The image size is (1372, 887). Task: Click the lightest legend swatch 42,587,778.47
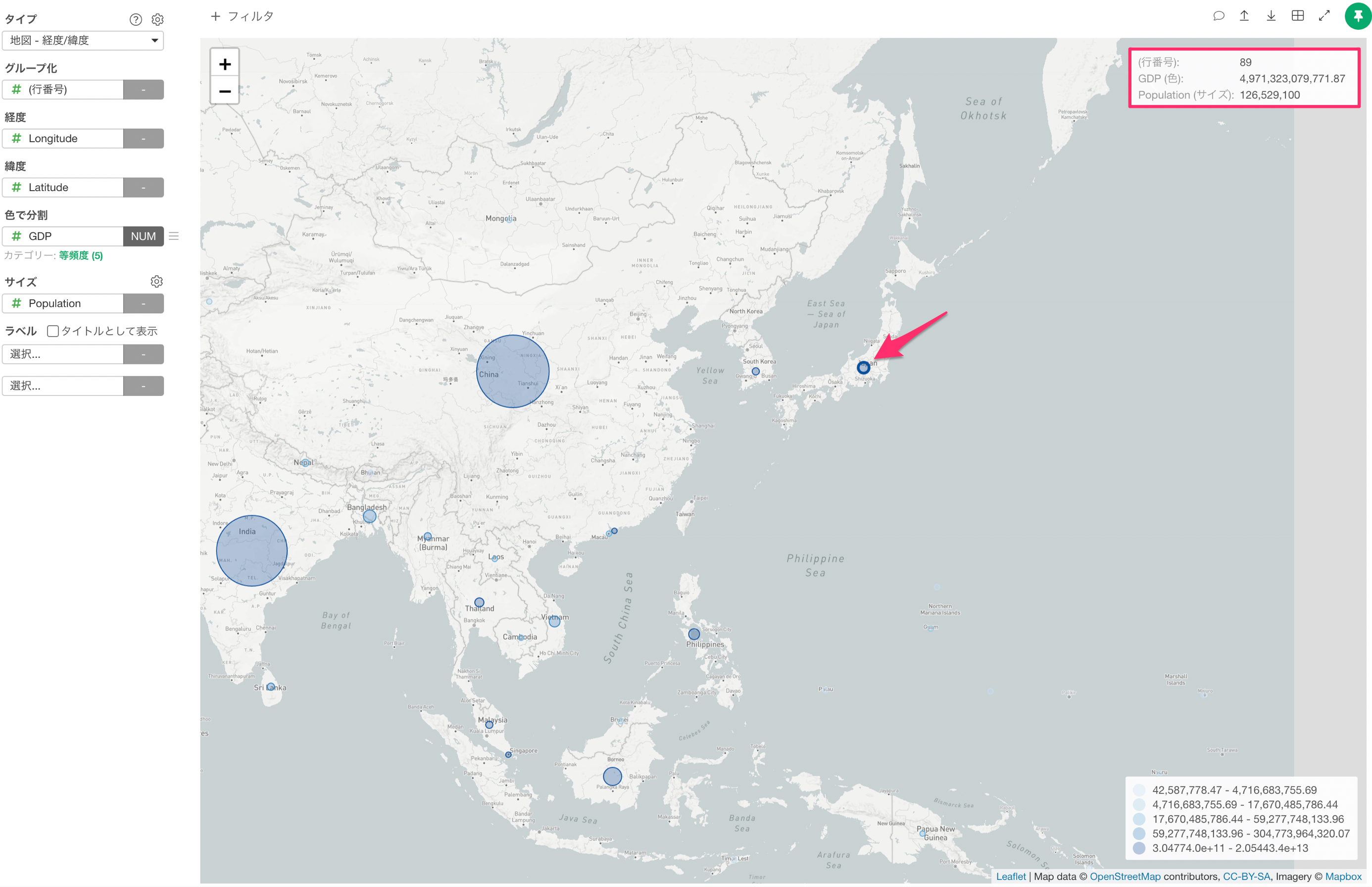(x=1139, y=790)
